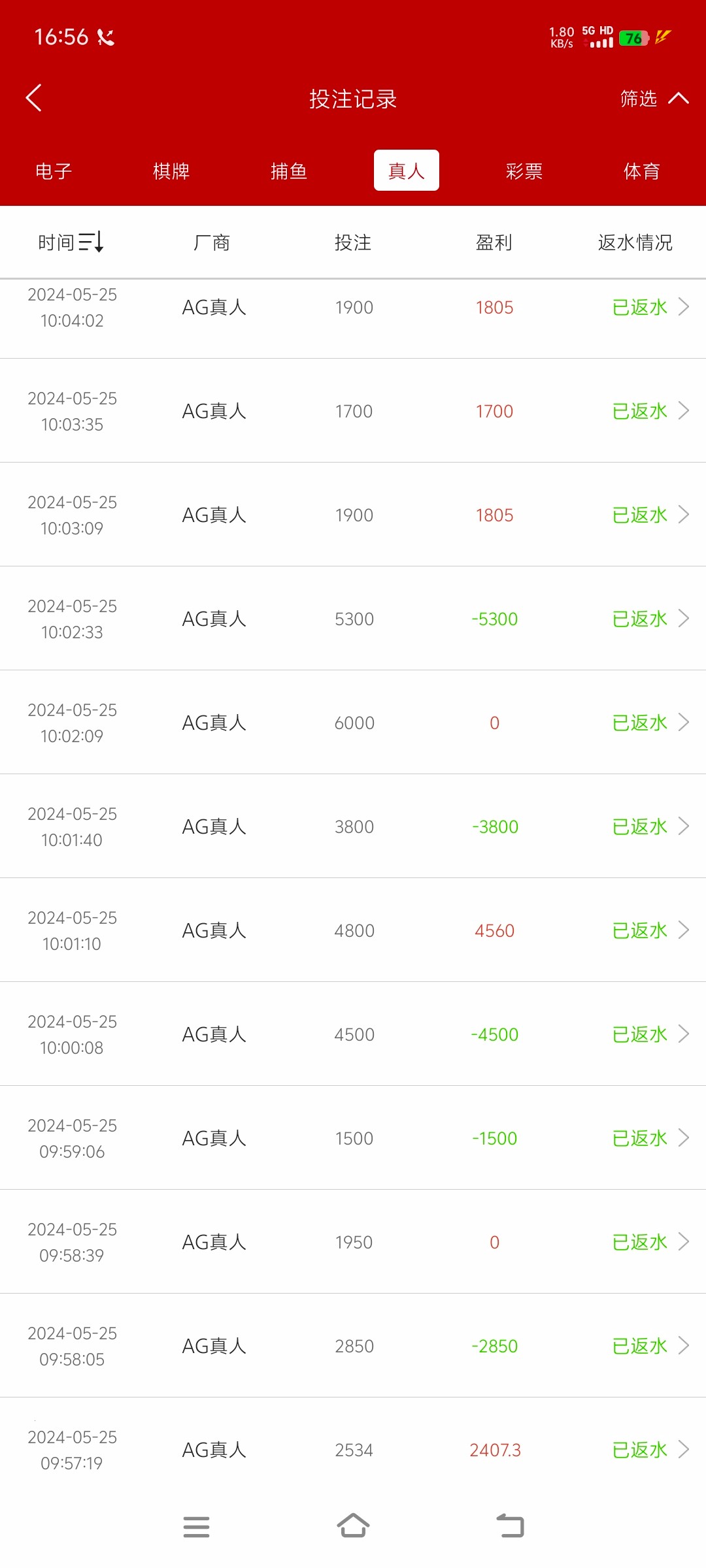Collapse the 筛选 filter chevron

[679, 98]
